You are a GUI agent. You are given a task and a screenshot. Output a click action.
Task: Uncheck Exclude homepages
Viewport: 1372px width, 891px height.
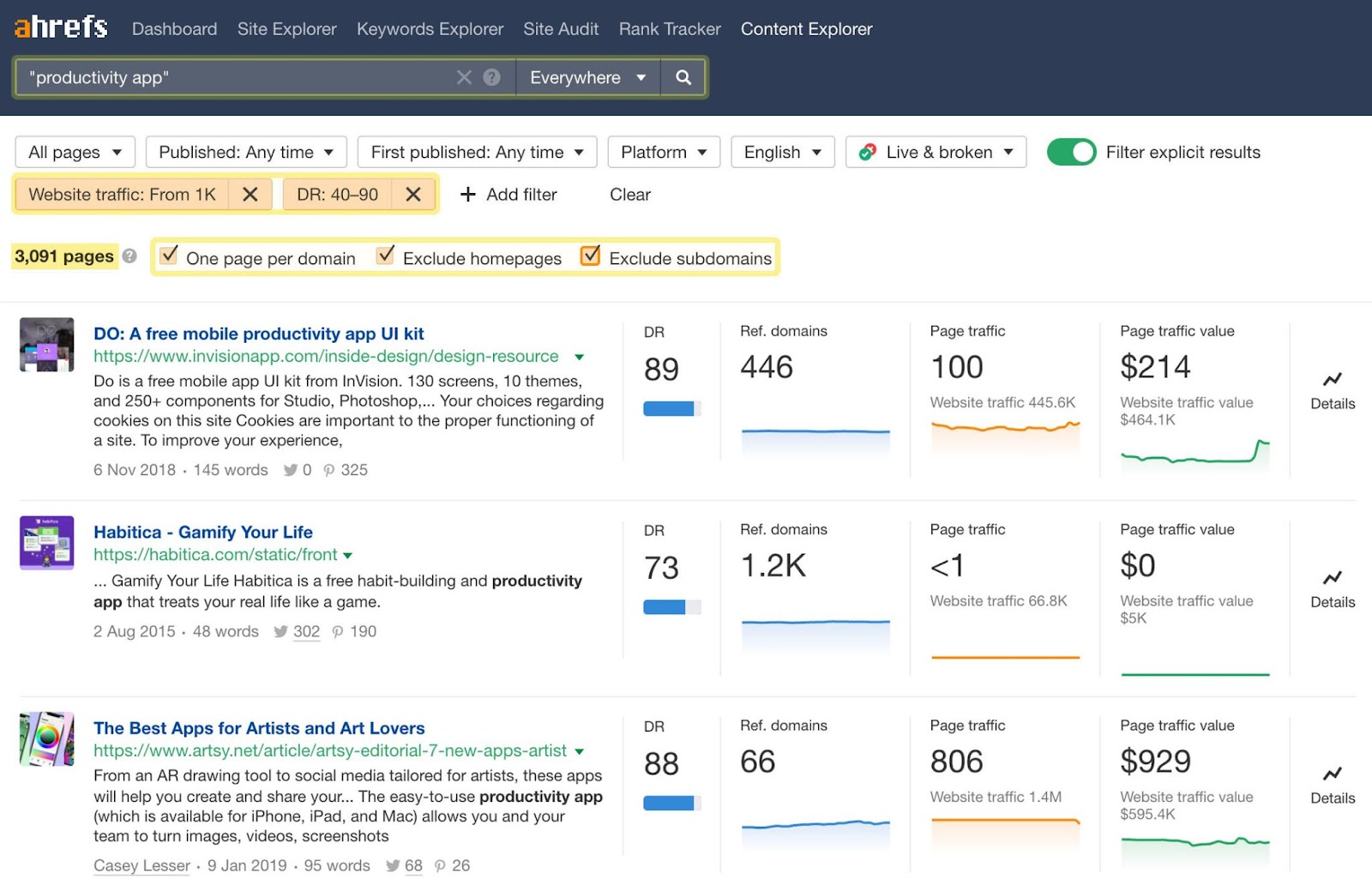385,256
